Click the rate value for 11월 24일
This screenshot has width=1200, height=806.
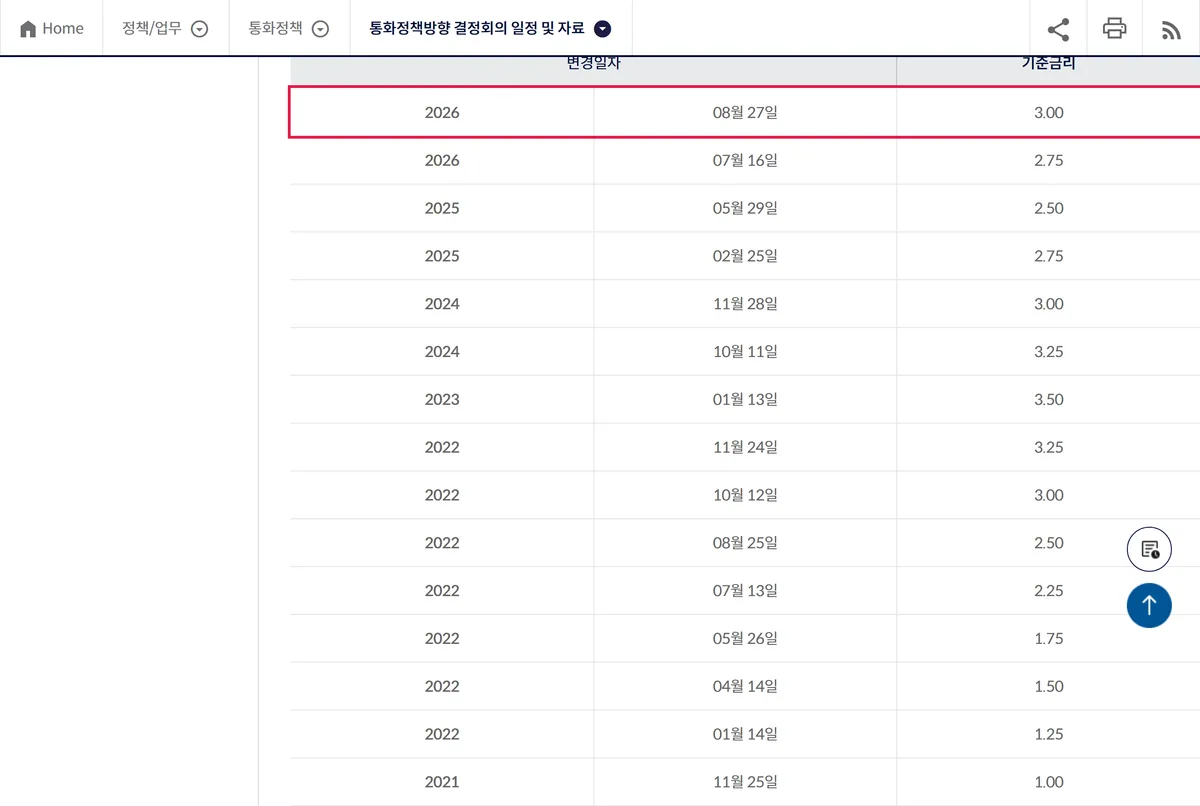point(1048,447)
